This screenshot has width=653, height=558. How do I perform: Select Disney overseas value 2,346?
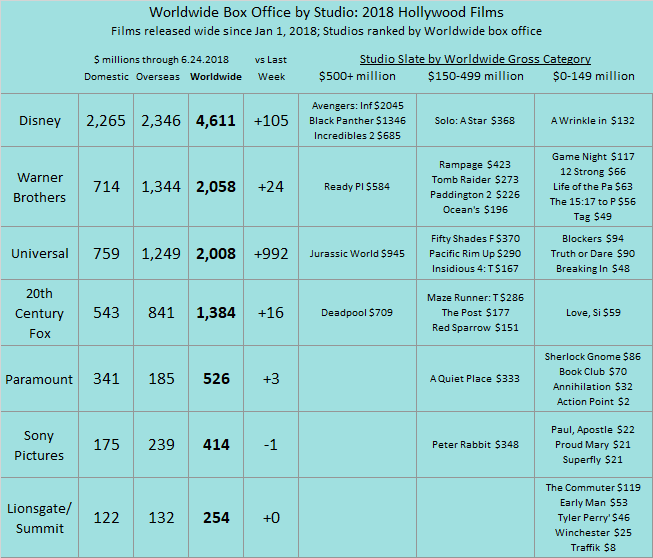point(161,120)
